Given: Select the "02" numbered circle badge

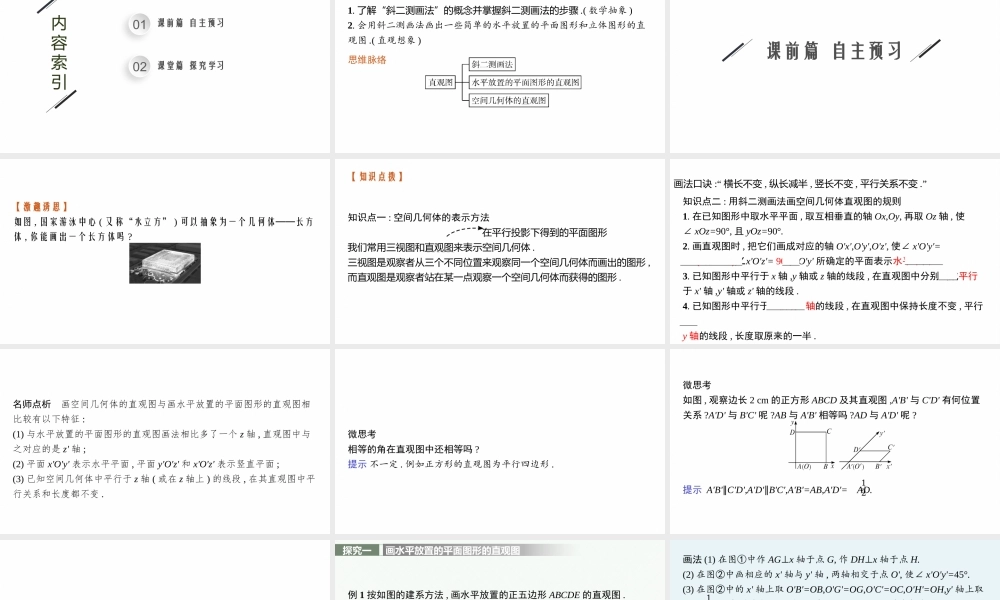Looking at the screenshot, I should pyautogui.click(x=137, y=66).
